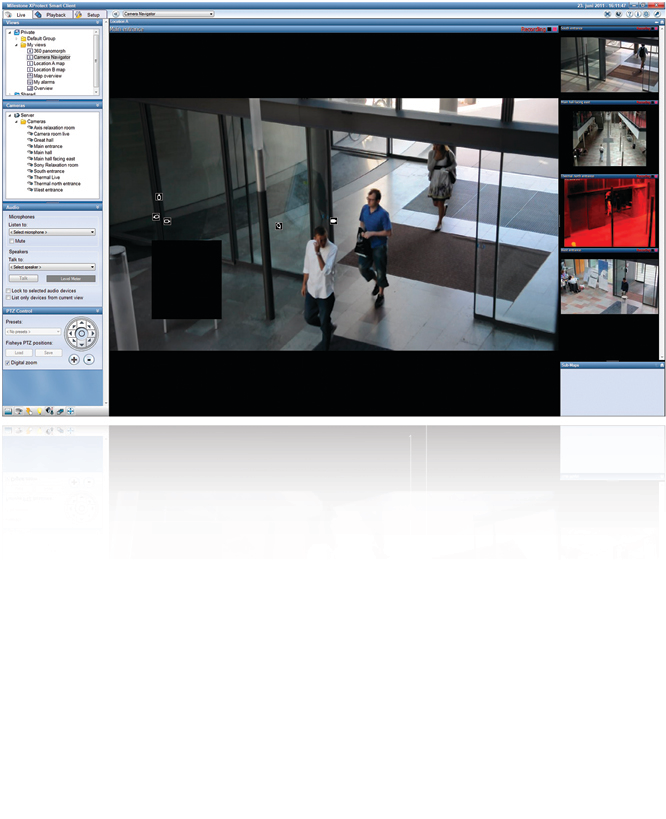Open the Location A map view

click(49, 63)
